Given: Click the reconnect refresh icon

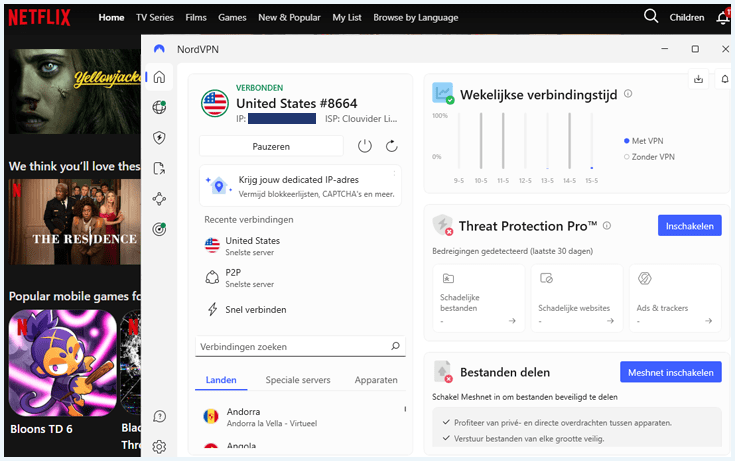Looking at the screenshot, I should point(392,146).
